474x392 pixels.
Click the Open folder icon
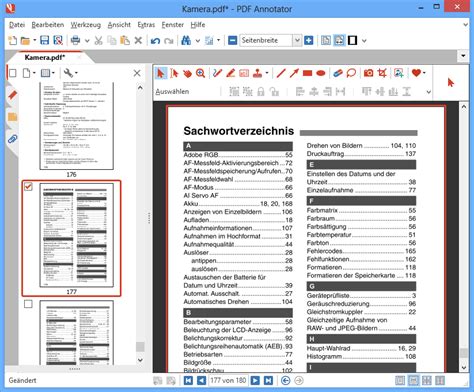point(25,41)
